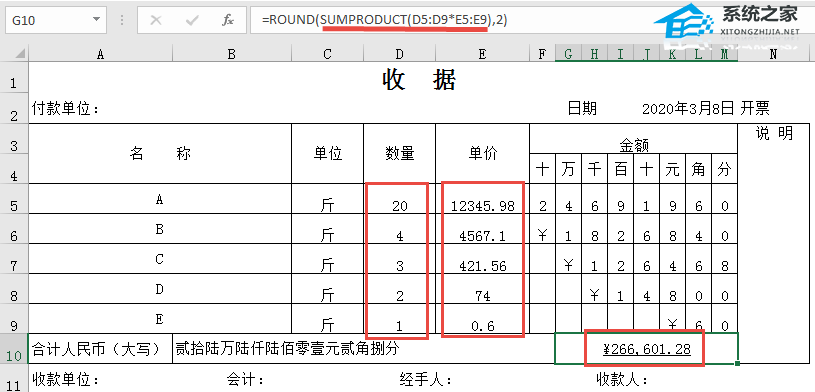Viewport: 815px width, 392px height.
Task: Click the 付款单位： cell
Action: [65, 109]
